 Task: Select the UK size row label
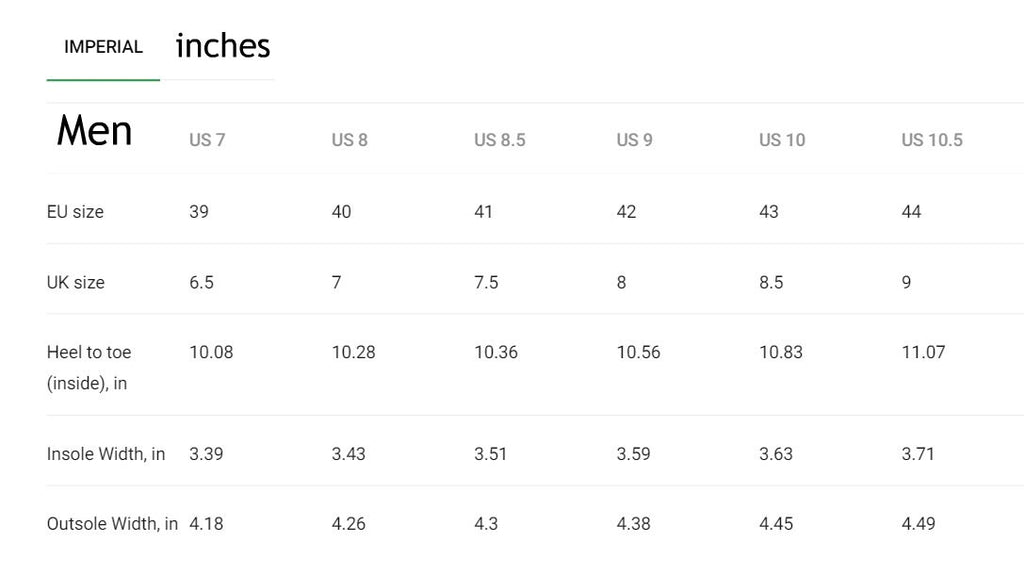tap(75, 283)
